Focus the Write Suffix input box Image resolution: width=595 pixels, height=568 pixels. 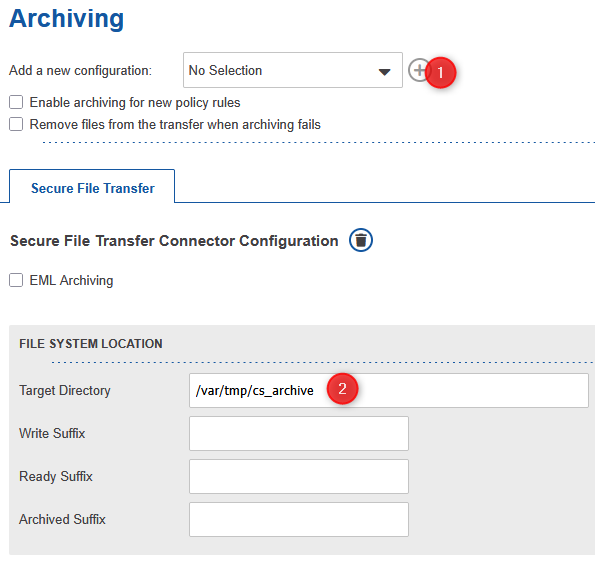point(299,433)
